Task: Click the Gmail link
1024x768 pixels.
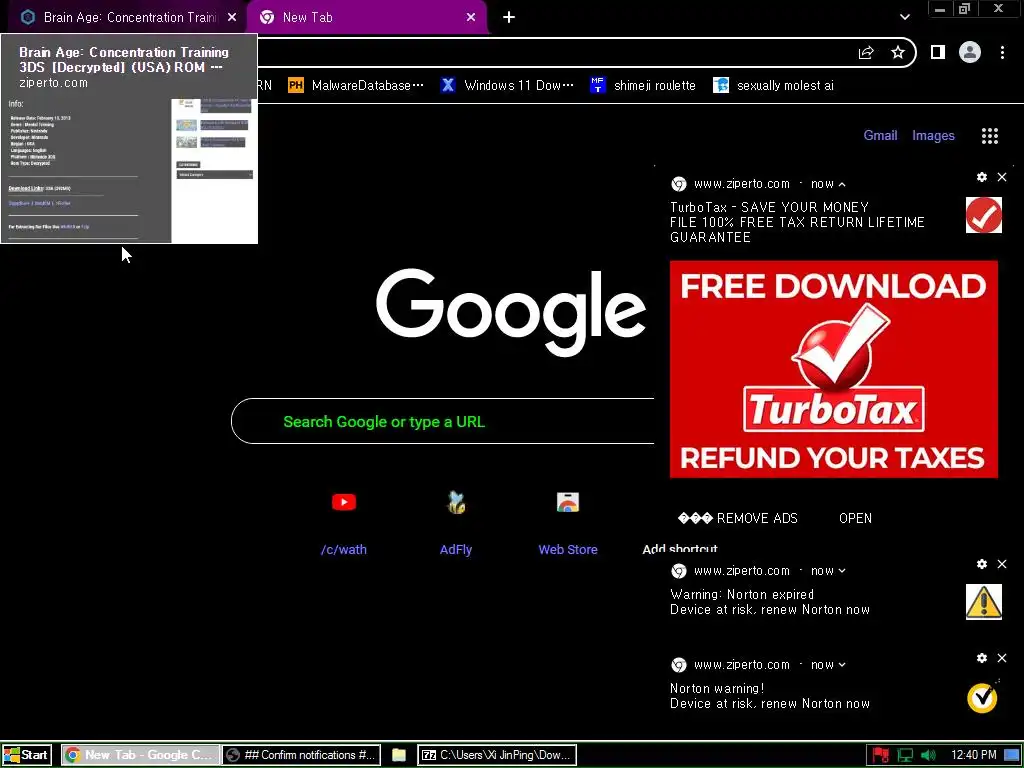Action: click(880, 135)
